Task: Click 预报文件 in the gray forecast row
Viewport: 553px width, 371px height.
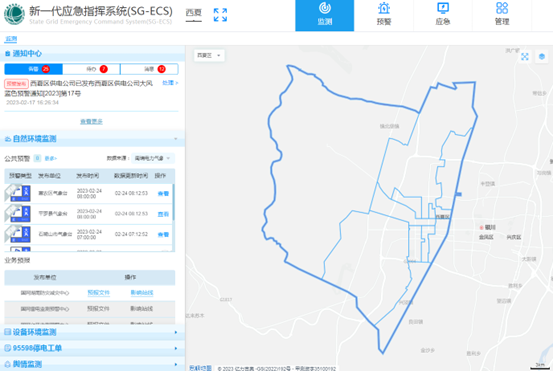Action: (98, 309)
